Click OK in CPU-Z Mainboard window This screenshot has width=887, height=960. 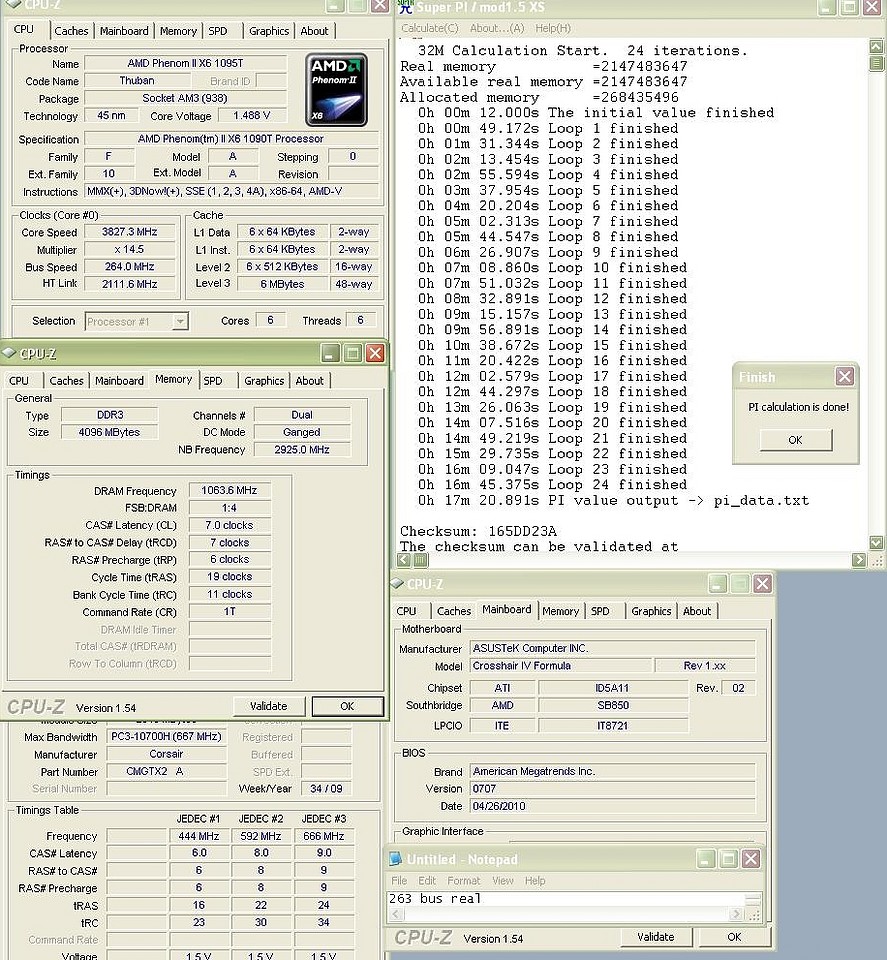(x=734, y=937)
